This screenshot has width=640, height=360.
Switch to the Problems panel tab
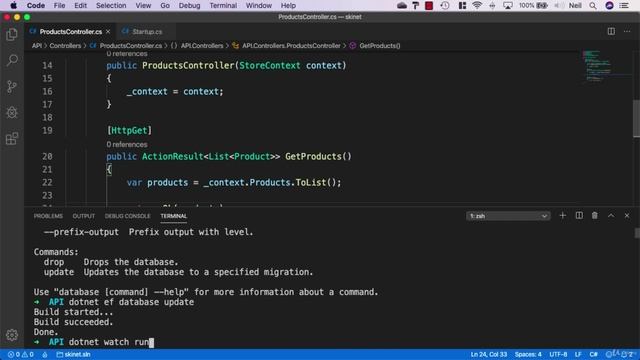click(x=48, y=216)
